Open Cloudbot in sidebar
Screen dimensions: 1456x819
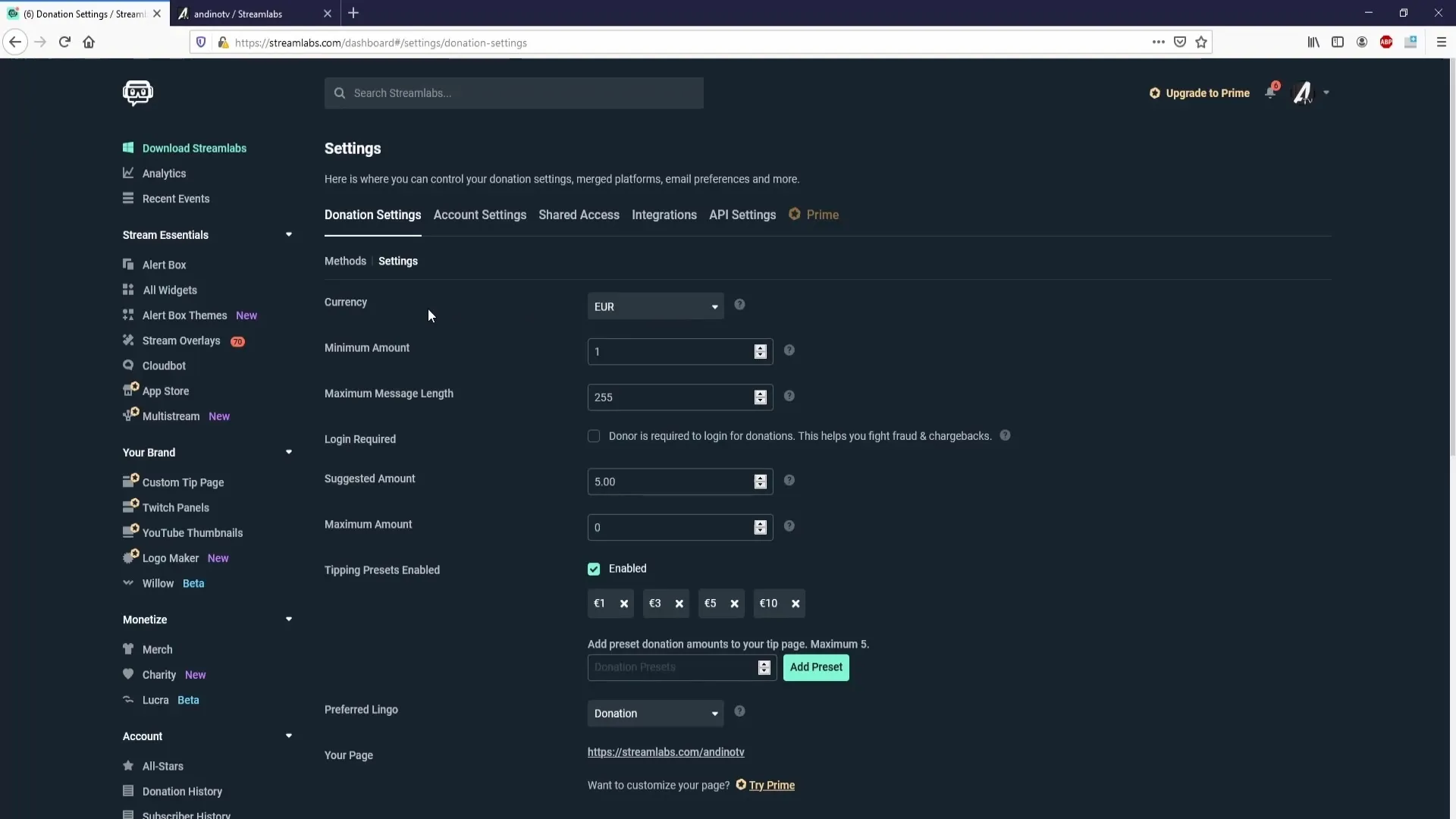(x=164, y=366)
